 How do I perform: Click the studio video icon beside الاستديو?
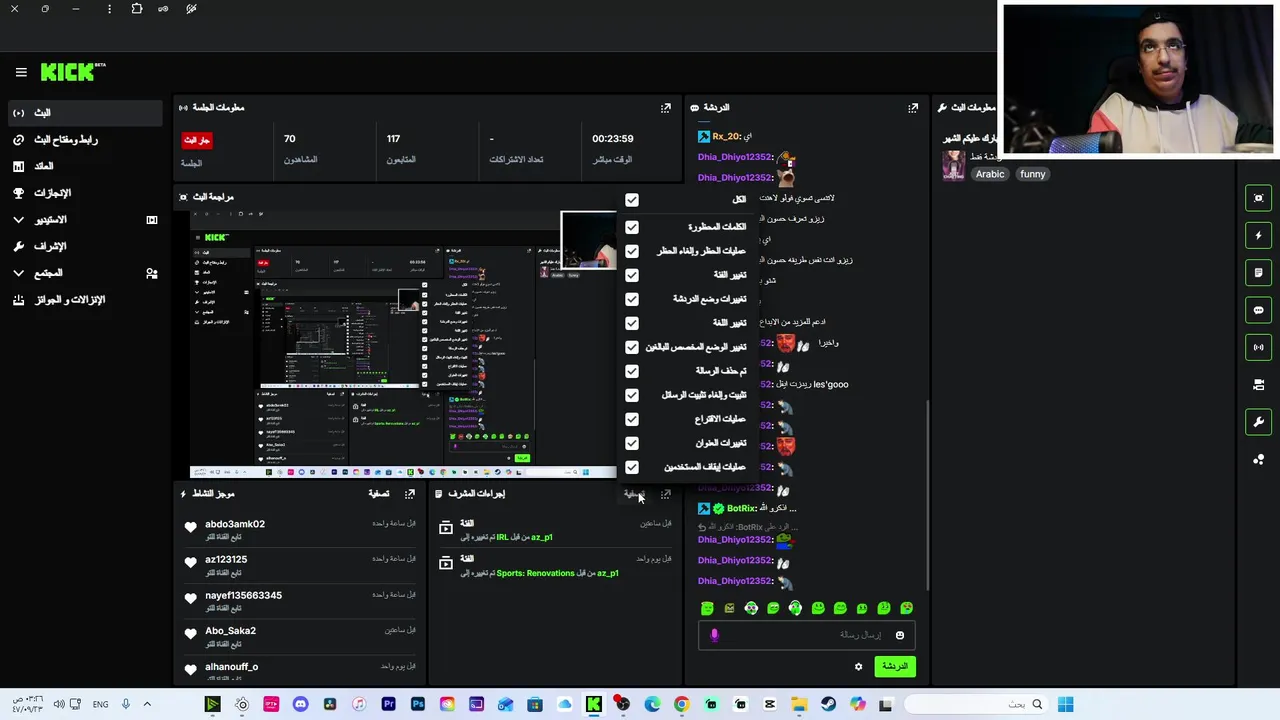pos(152,220)
